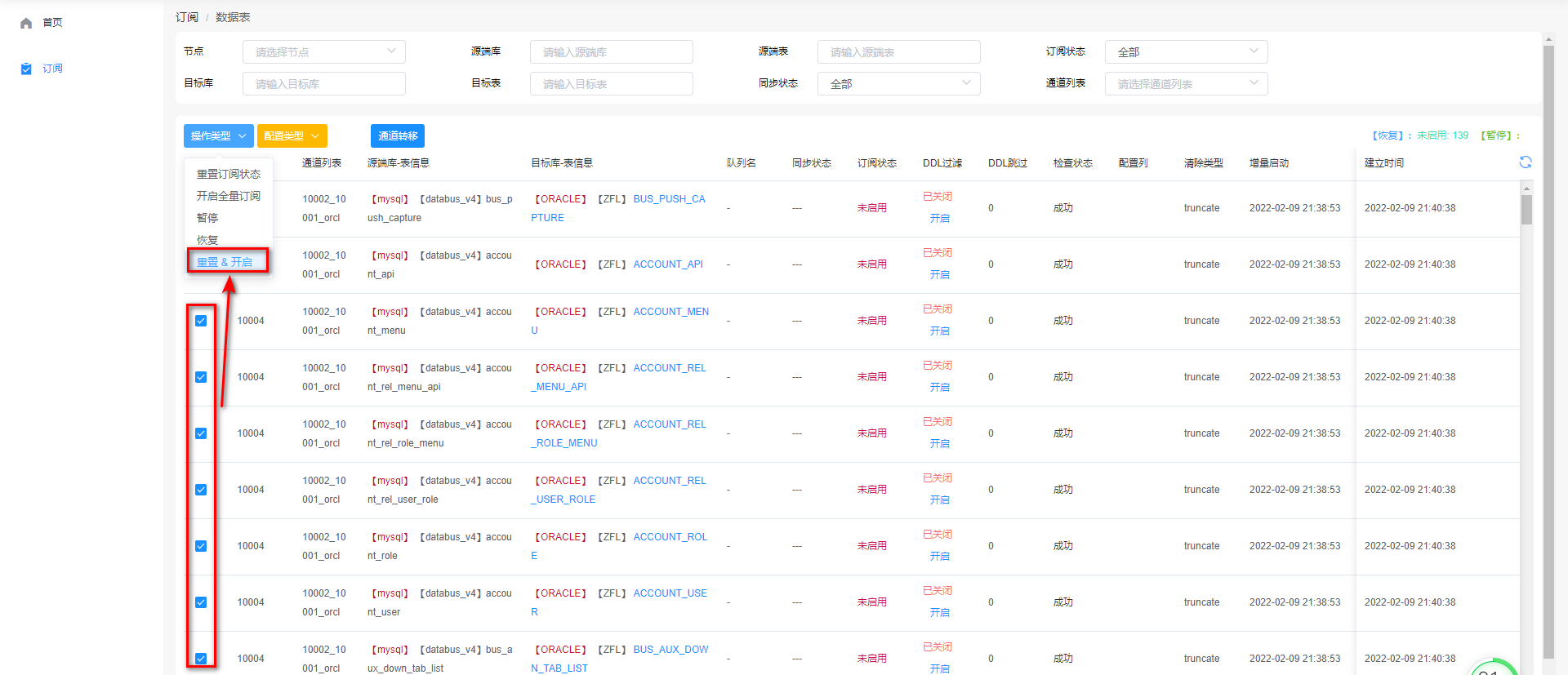Expand the 订阅状态 dropdown
This screenshot has height=675, width=1568.
(1186, 52)
